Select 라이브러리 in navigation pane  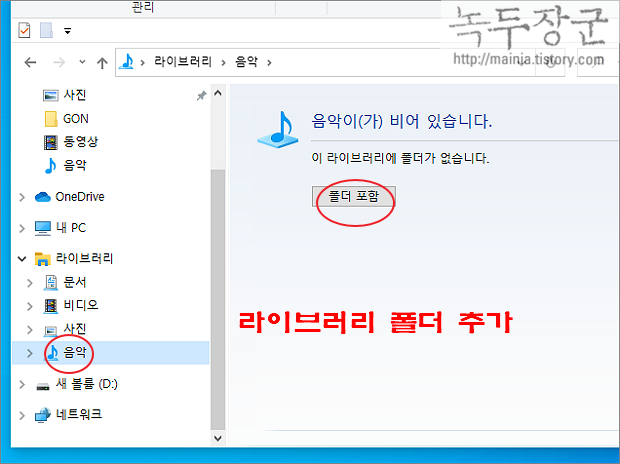84,258
